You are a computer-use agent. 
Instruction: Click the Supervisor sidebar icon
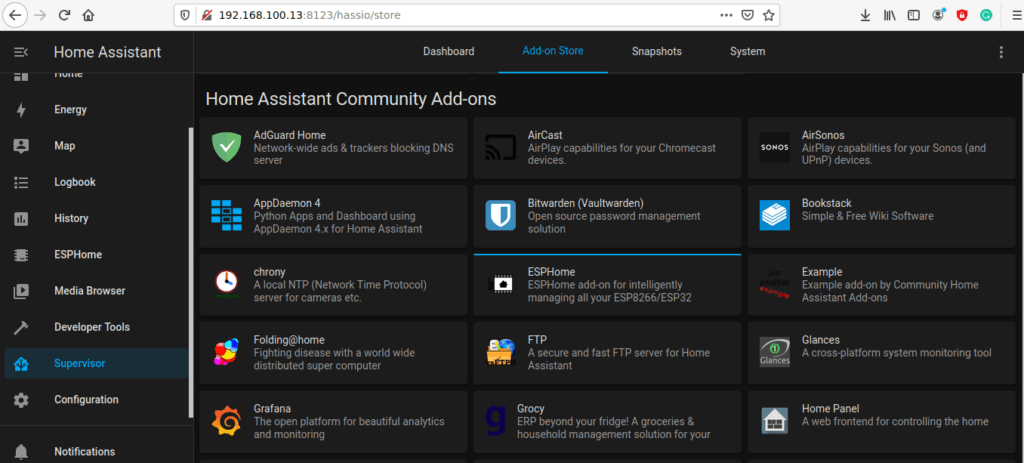21,363
